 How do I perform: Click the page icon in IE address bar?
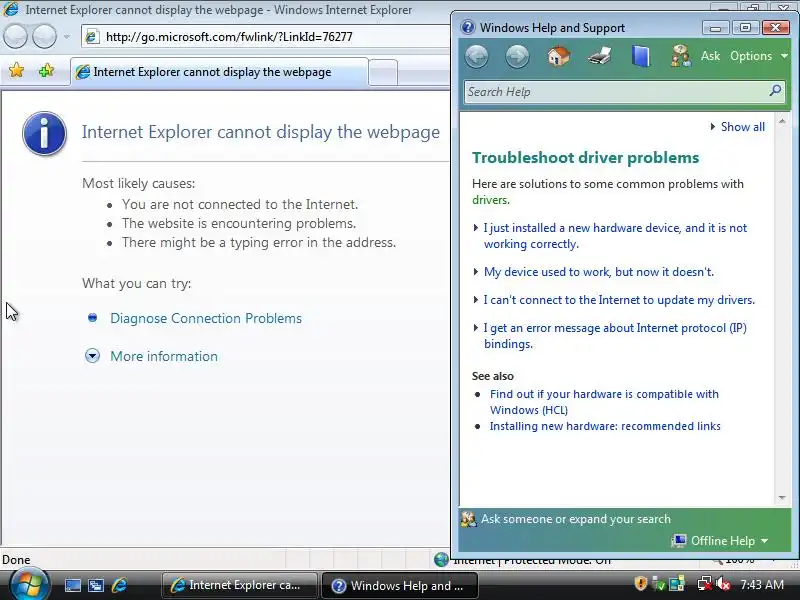[92, 37]
